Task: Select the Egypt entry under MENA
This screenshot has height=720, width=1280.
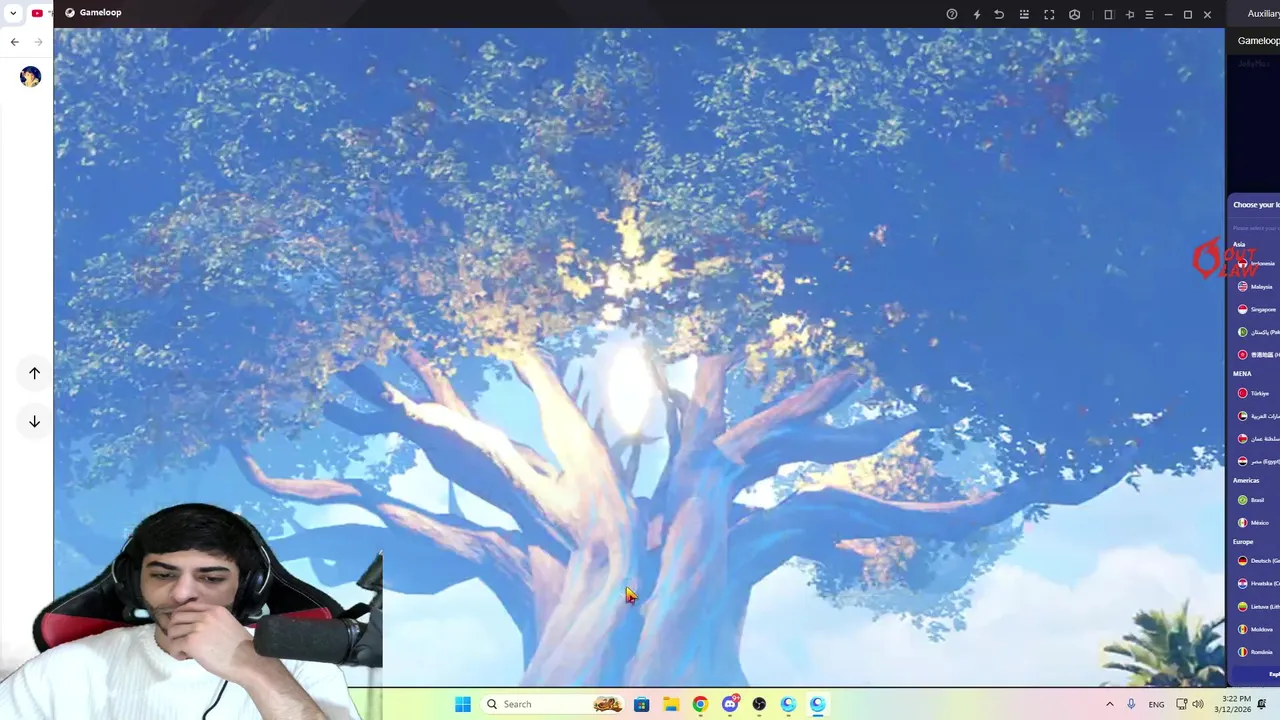Action: pos(1258,462)
